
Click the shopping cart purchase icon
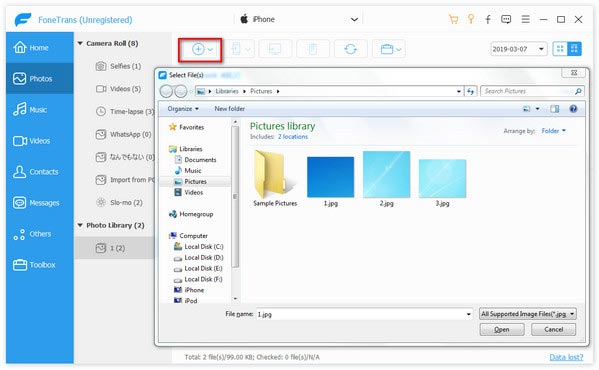coord(453,19)
